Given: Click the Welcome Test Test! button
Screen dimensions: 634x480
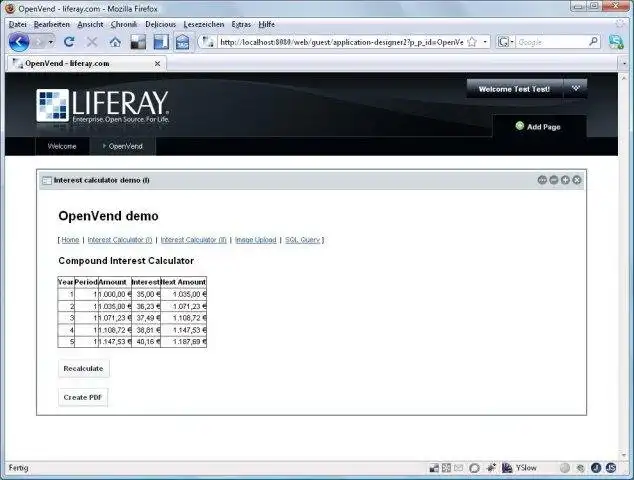Looking at the screenshot, I should pyautogui.click(x=514, y=89).
